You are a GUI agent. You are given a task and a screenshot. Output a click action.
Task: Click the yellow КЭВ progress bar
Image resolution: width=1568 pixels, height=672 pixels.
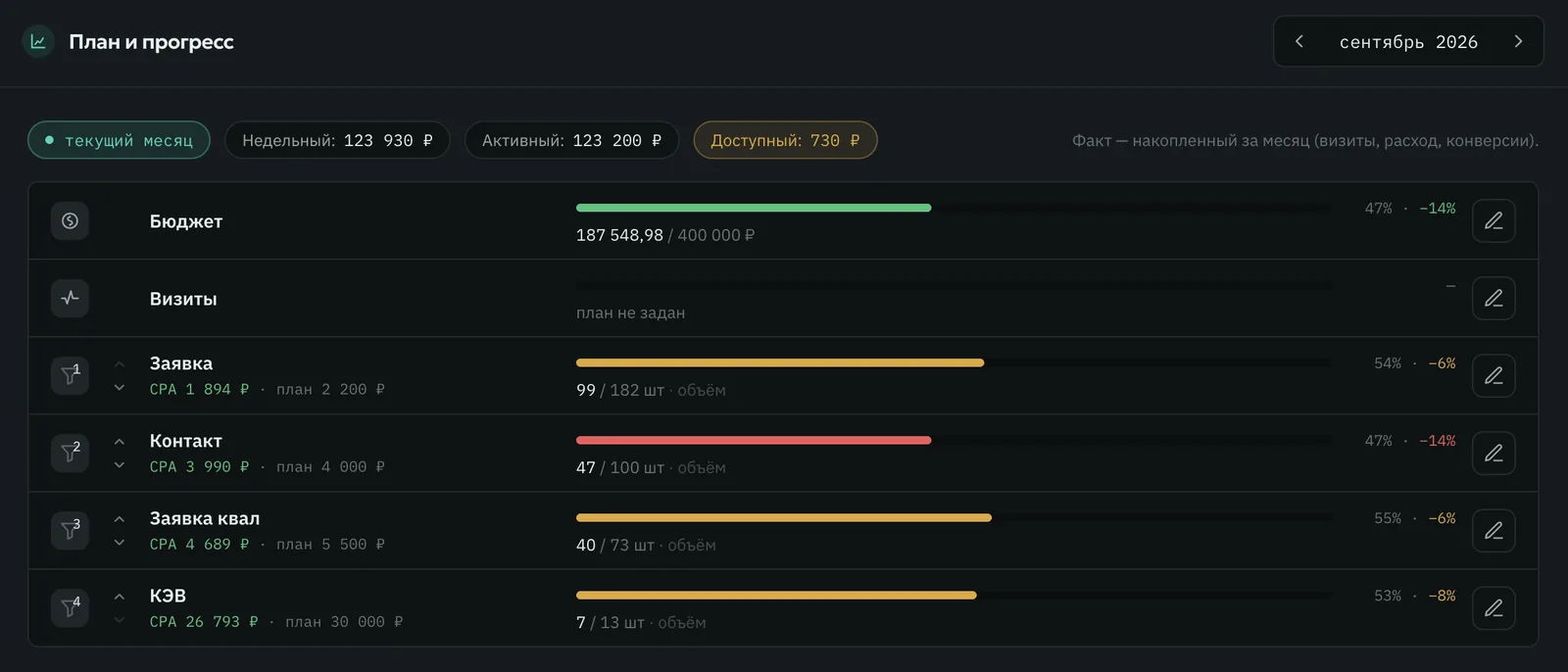point(776,596)
